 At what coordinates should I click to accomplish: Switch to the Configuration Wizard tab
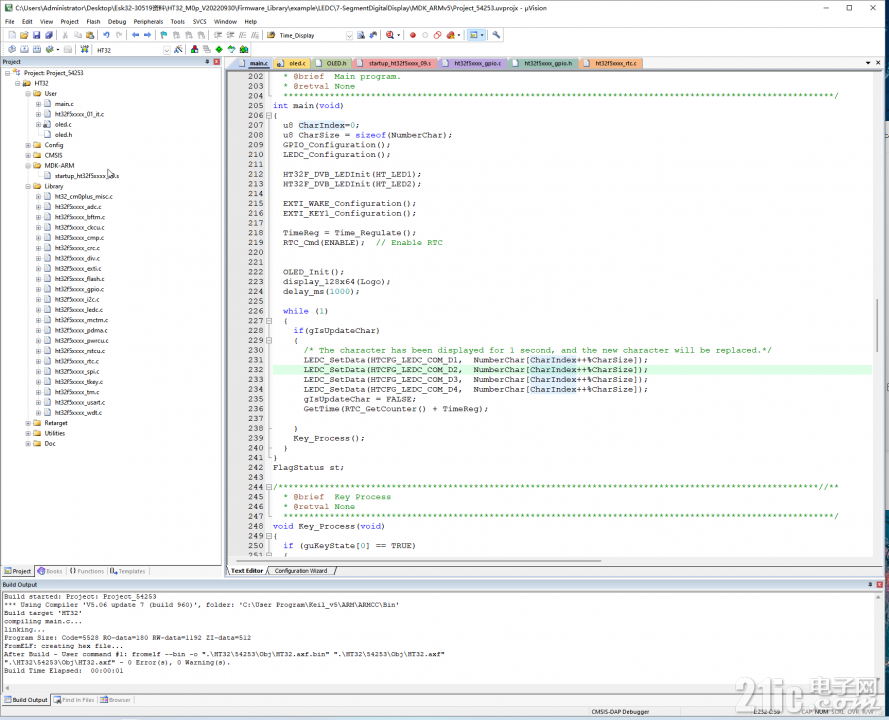[x=301, y=571]
